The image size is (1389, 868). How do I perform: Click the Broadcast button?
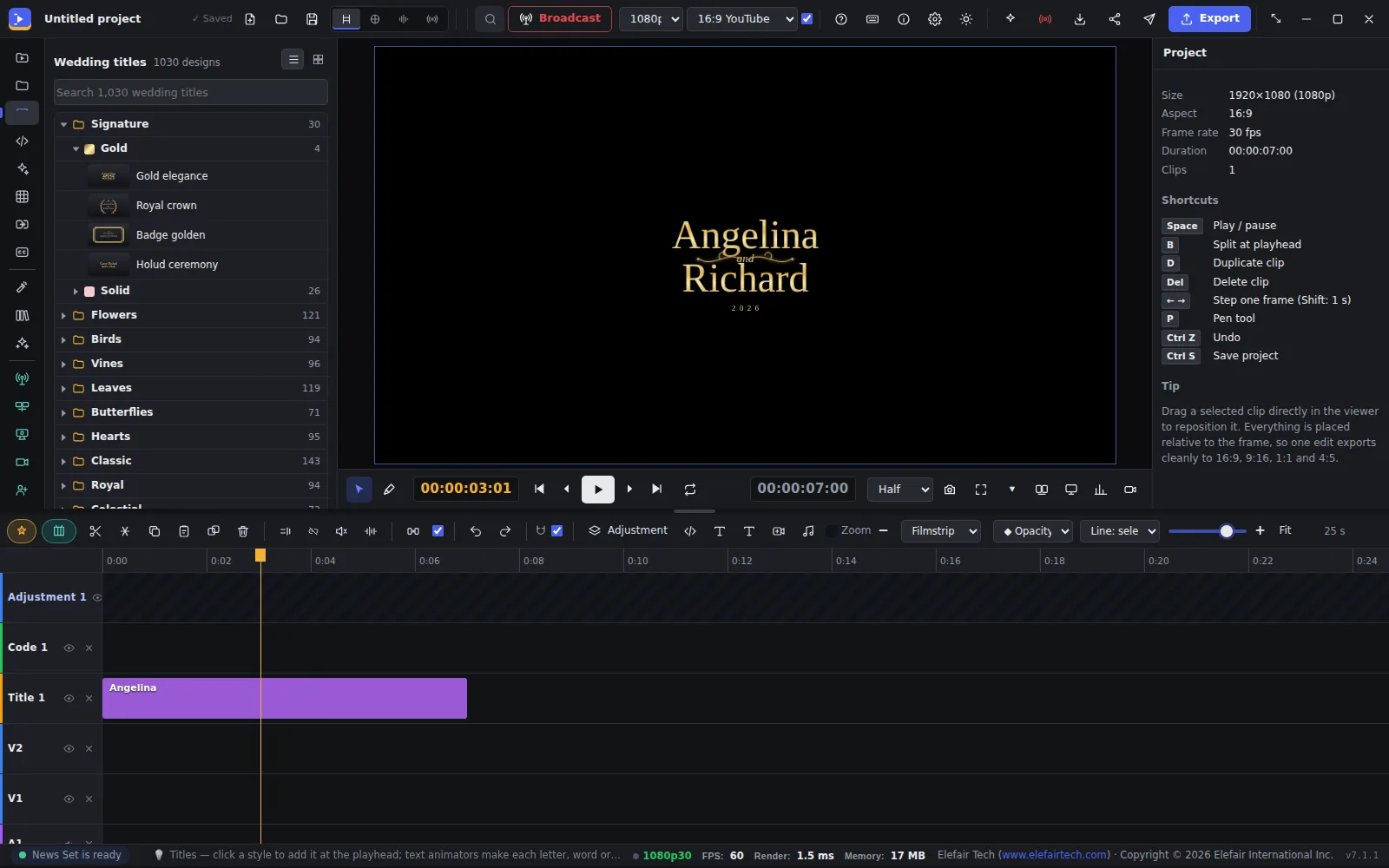coord(560,19)
